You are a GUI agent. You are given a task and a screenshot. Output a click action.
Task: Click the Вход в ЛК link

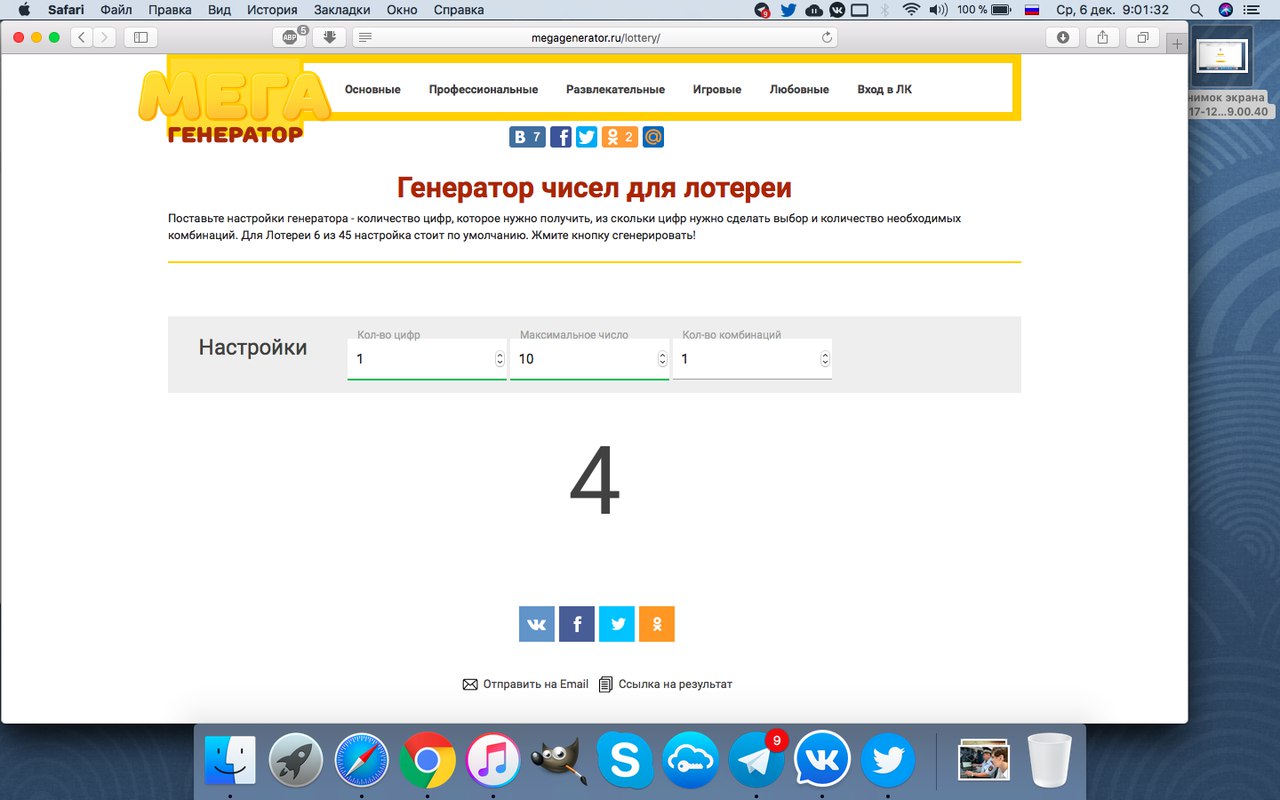pyautogui.click(x=884, y=89)
